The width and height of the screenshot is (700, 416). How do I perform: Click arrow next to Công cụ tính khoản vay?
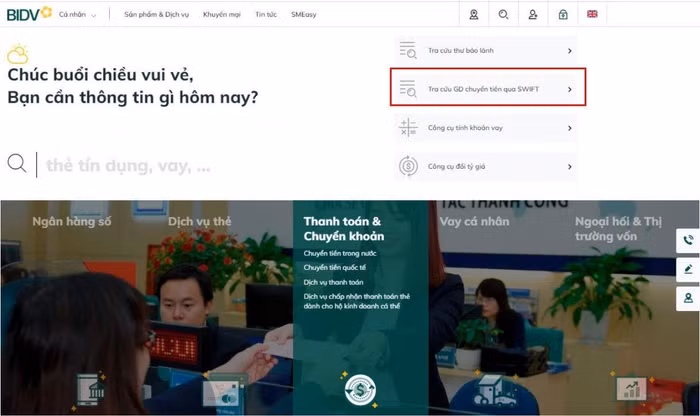coord(570,128)
